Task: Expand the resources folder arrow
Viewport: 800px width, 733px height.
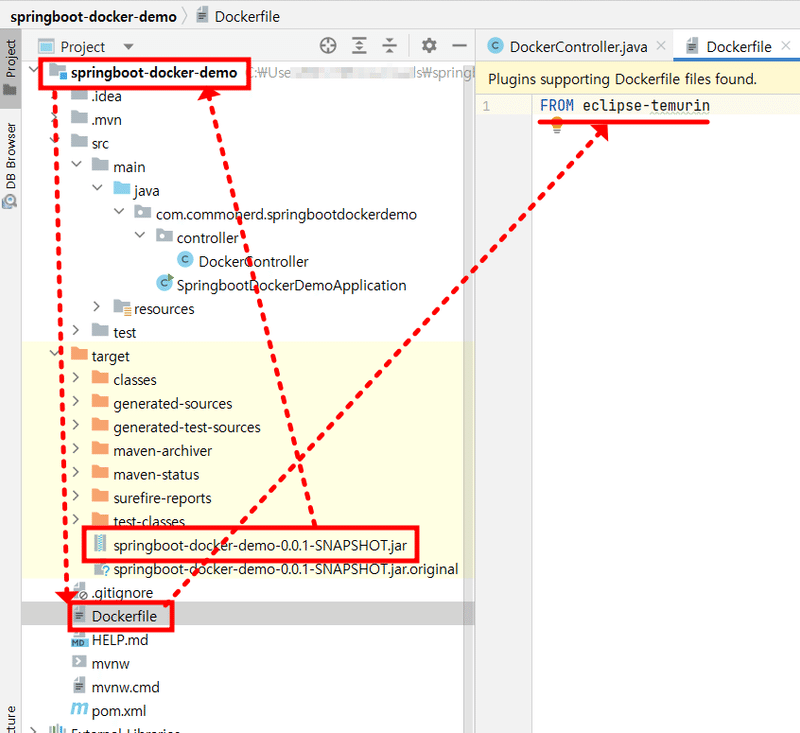Action: (97, 306)
